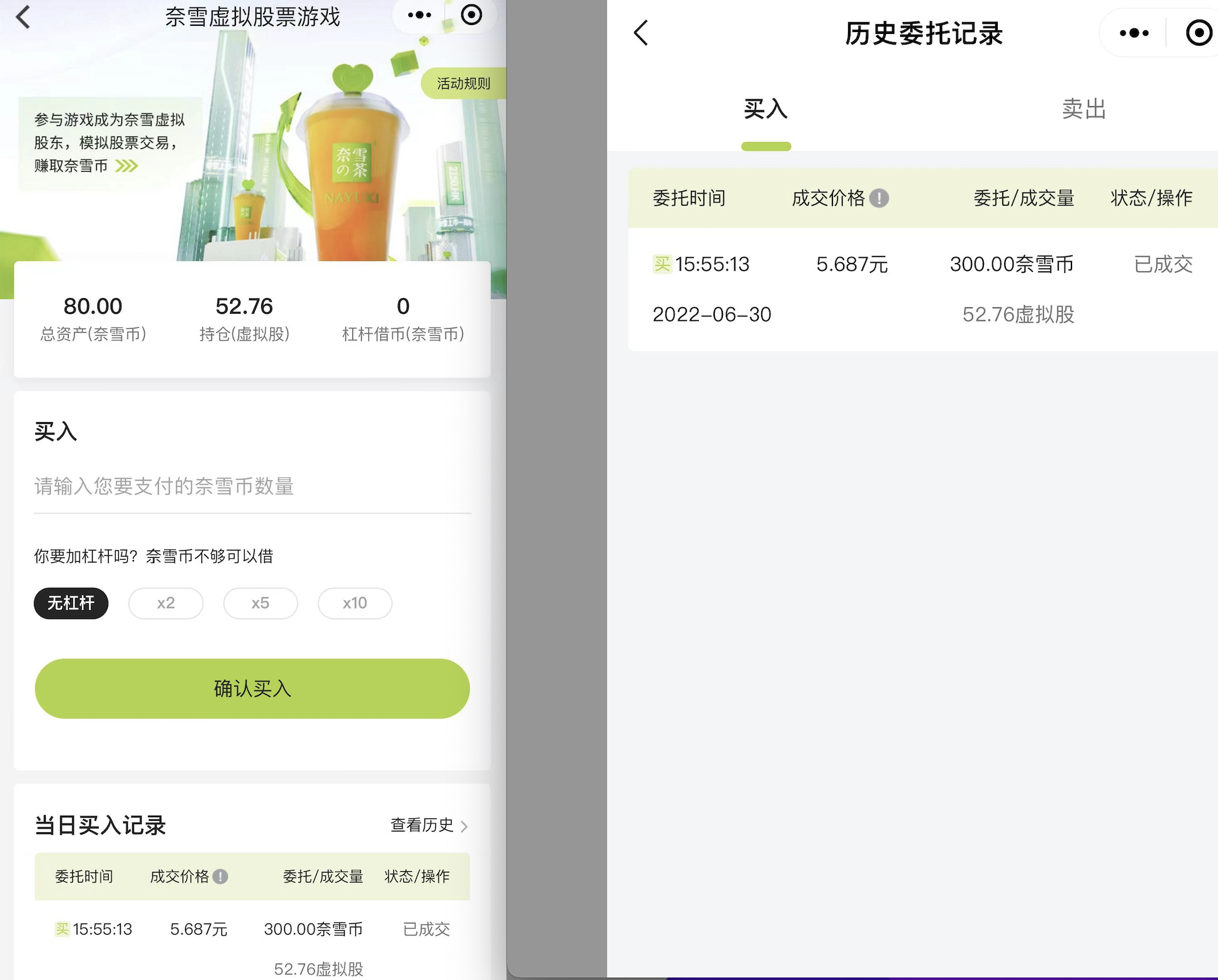
Task: Select the 无杠杆 leverage option
Action: tap(71, 603)
